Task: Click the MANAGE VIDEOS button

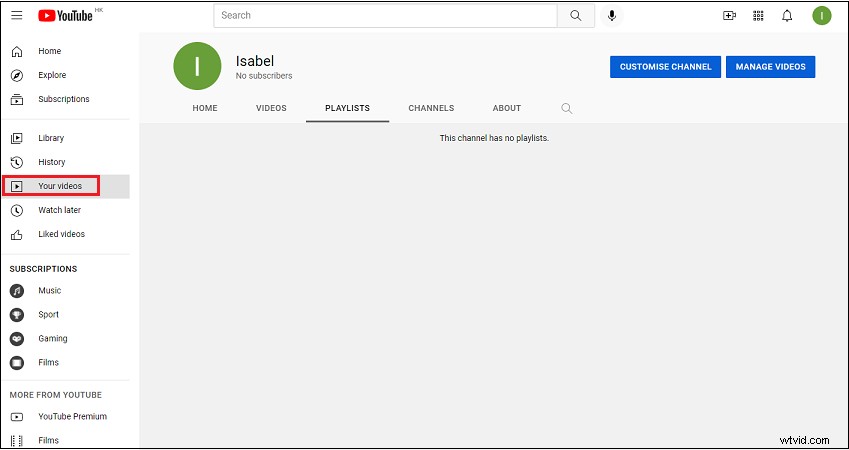Action: [770, 67]
